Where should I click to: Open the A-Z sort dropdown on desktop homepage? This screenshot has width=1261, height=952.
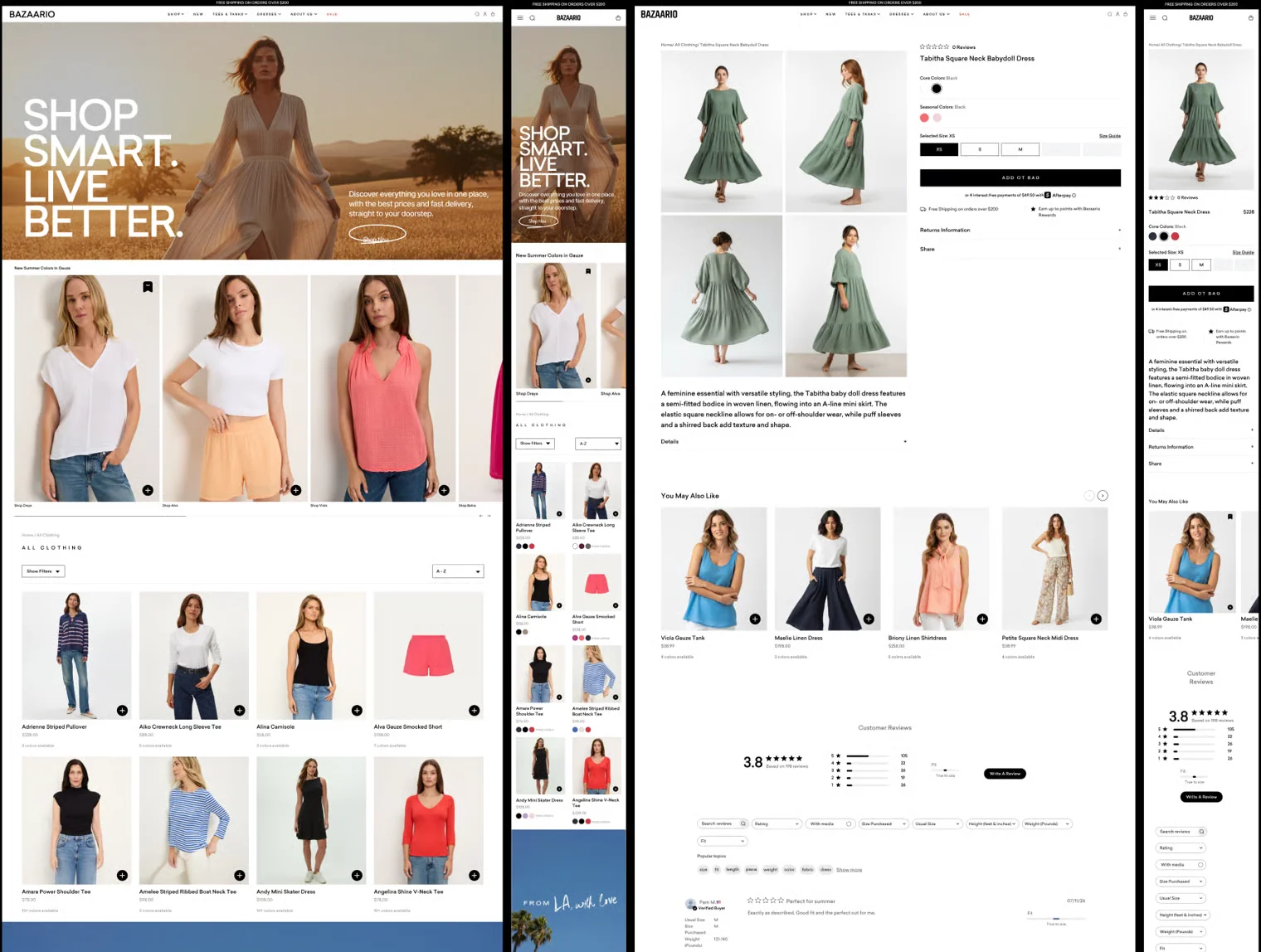click(458, 571)
